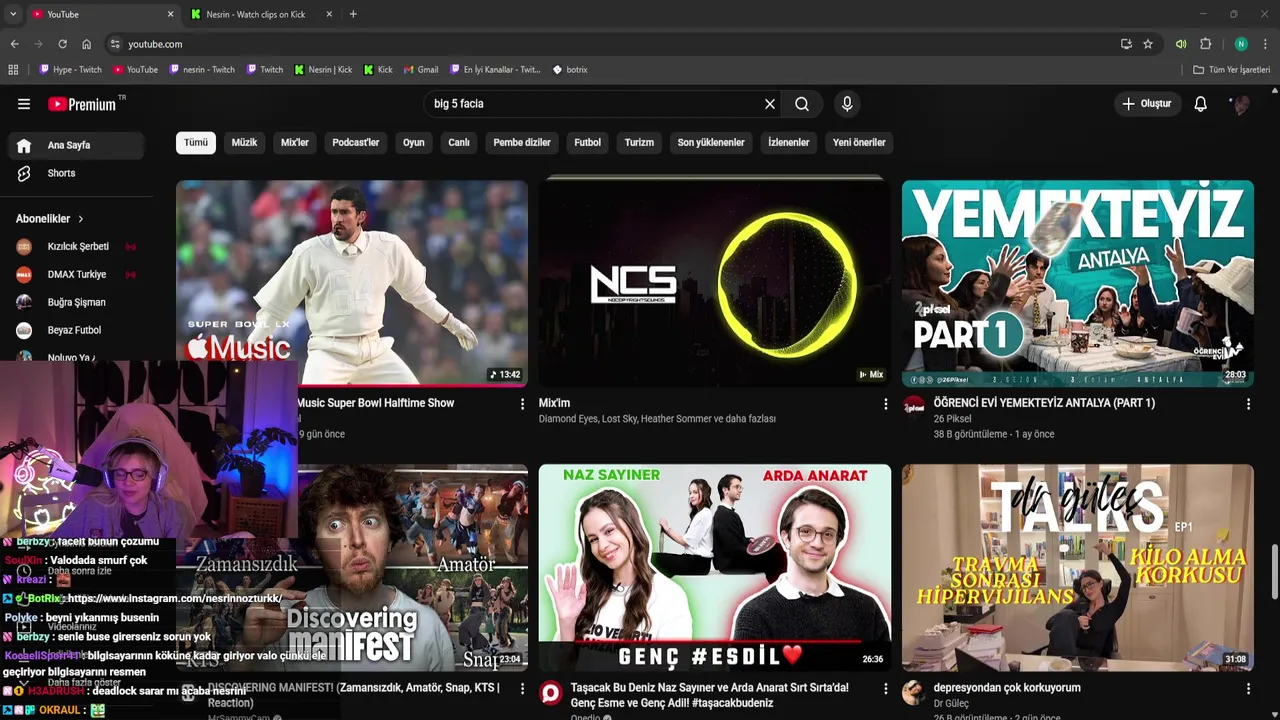Open the Gmail bookmark

coord(421,70)
